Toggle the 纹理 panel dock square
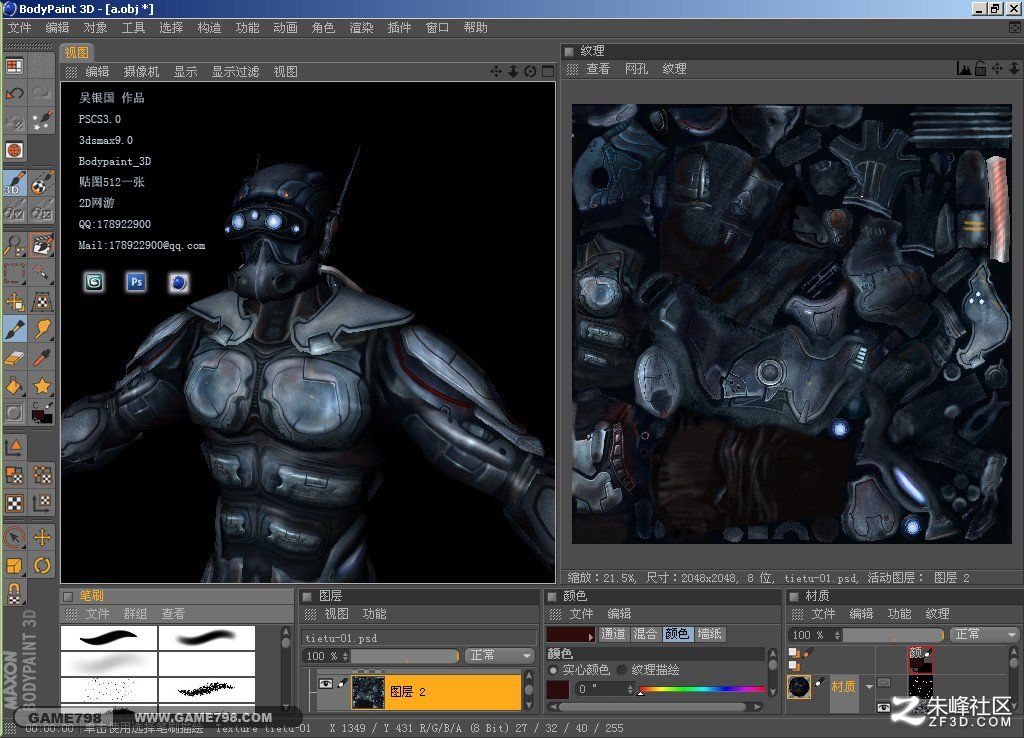Screen dimensions: 1024x738 pyautogui.click(x=569, y=51)
